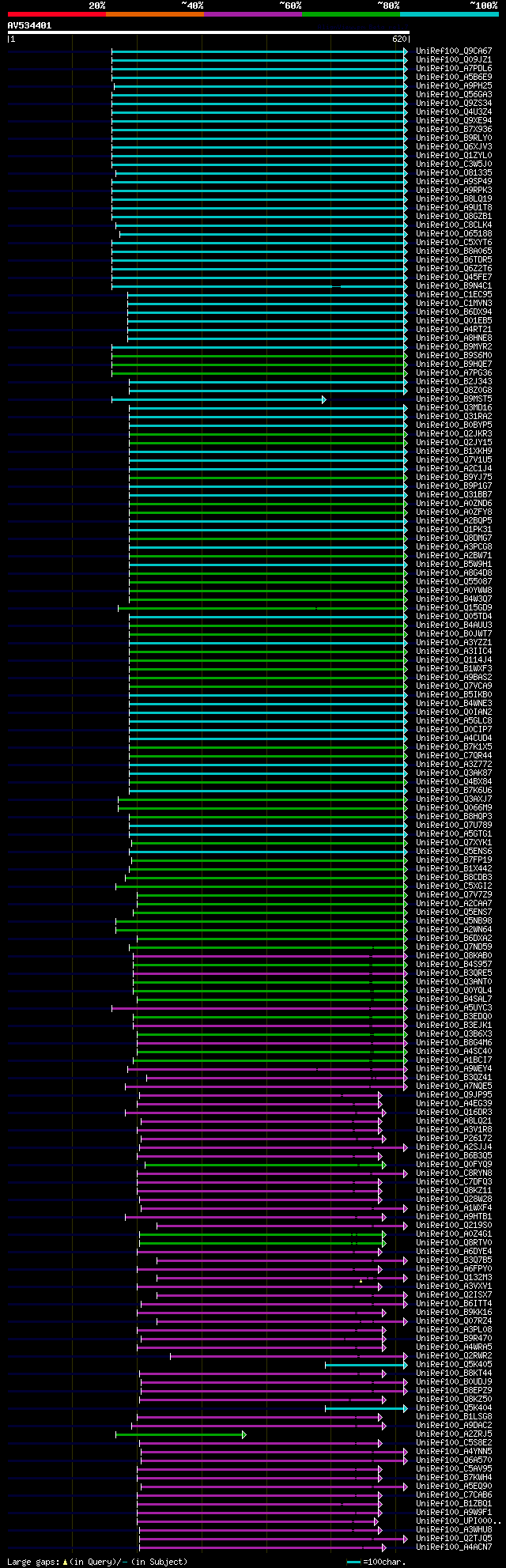Pick the UniRef100_A7PG36 label
Image resolution: width=506 pixels, height=1568 pixels.
pyautogui.click(x=454, y=373)
